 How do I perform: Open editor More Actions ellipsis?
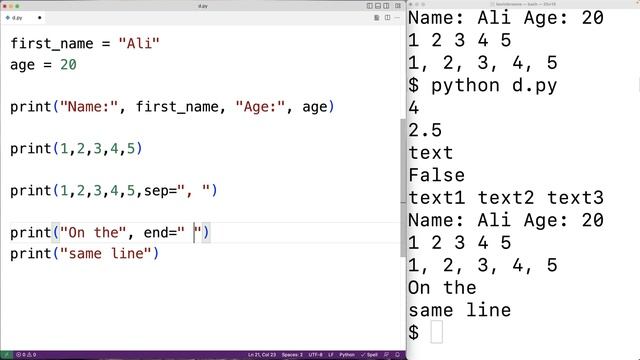click(397, 18)
